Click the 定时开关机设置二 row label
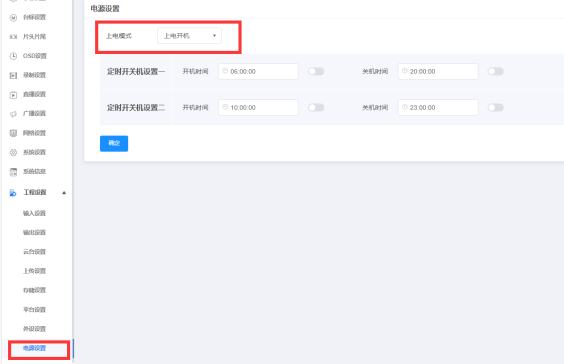This screenshot has height=364, width=564. (x=136, y=108)
